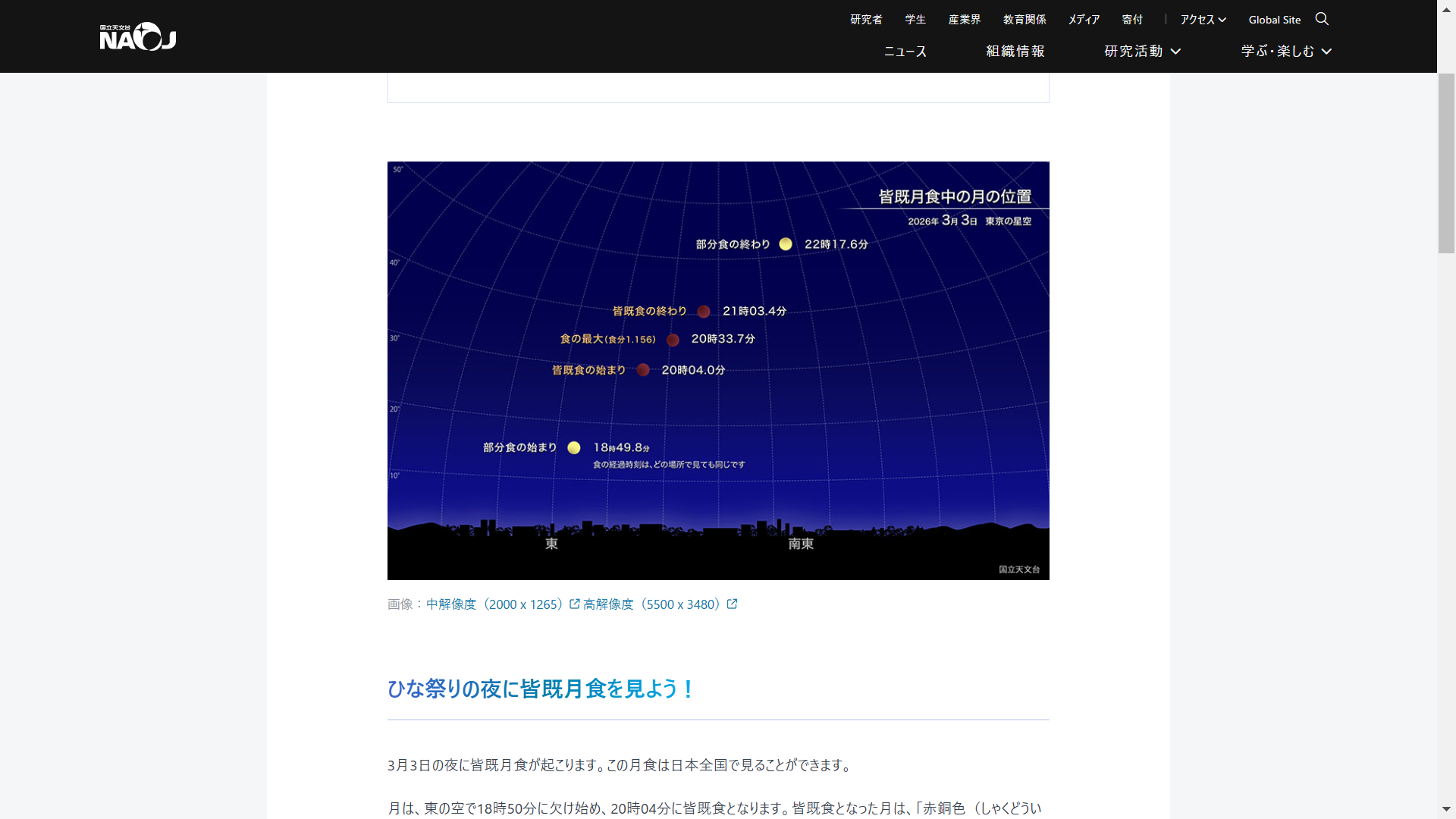
Task: Click the scrollbar down arrow
Action: 1446,810
